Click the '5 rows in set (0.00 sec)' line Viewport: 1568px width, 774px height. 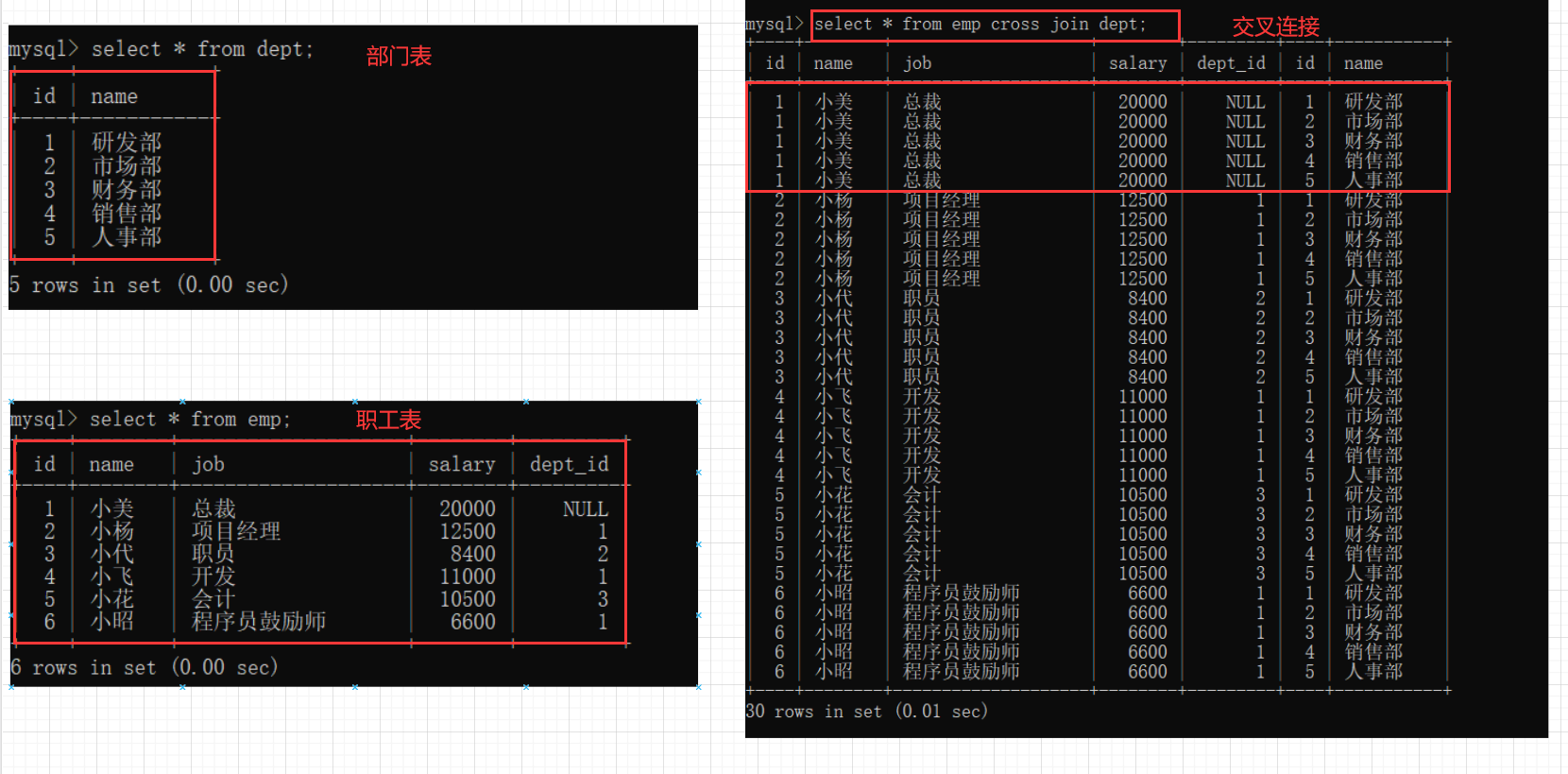[x=148, y=284]
